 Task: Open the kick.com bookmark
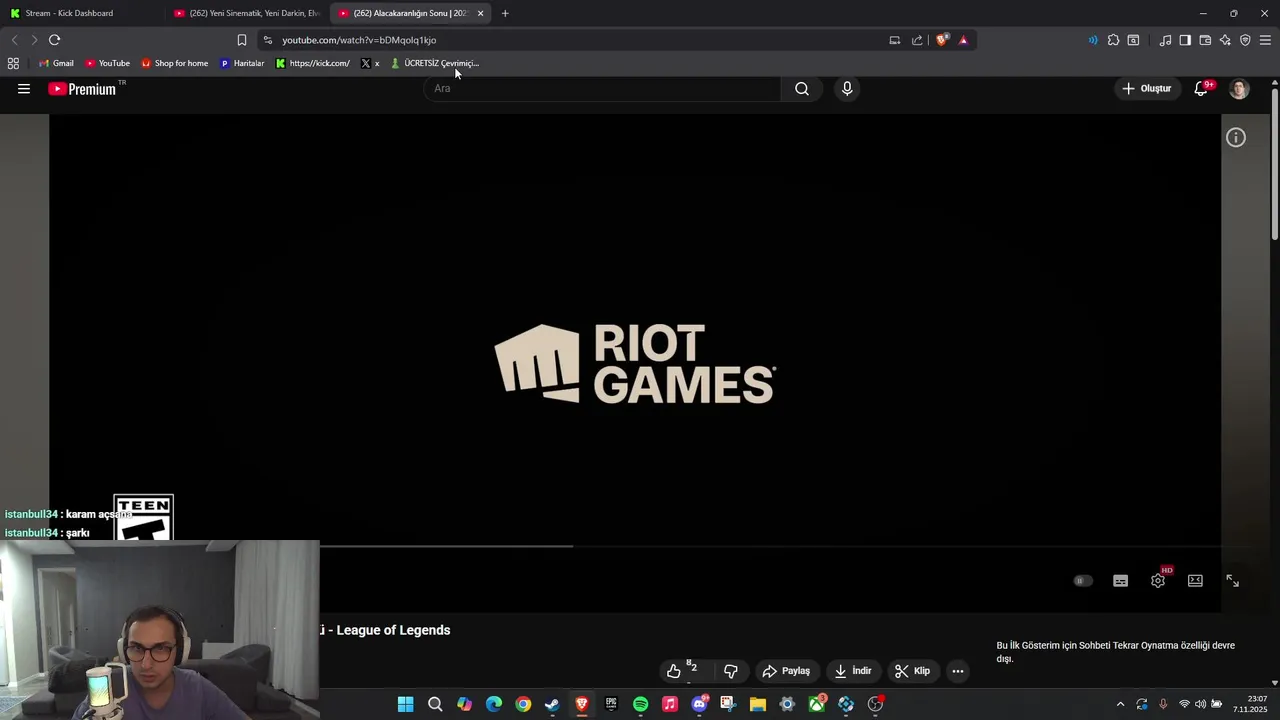[313, 63]
